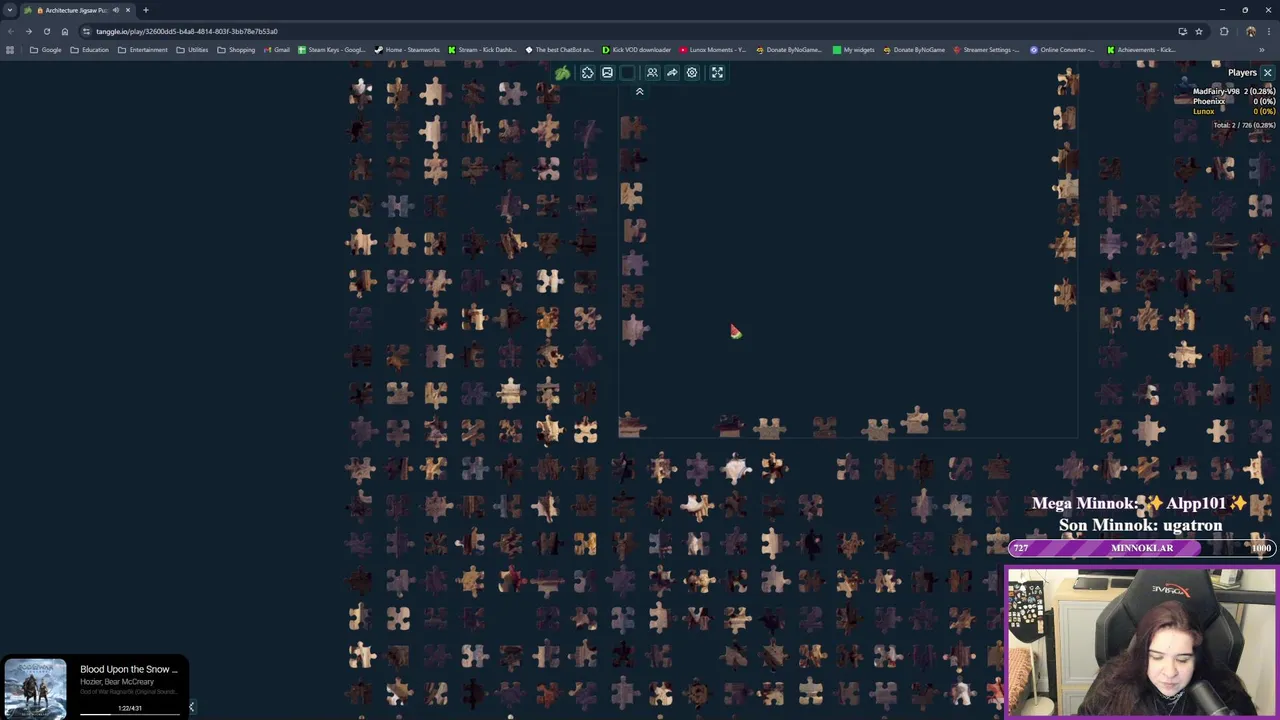Open My widgets bookmark
This screenshot has width=1280, height=720.
click(853, 50)
